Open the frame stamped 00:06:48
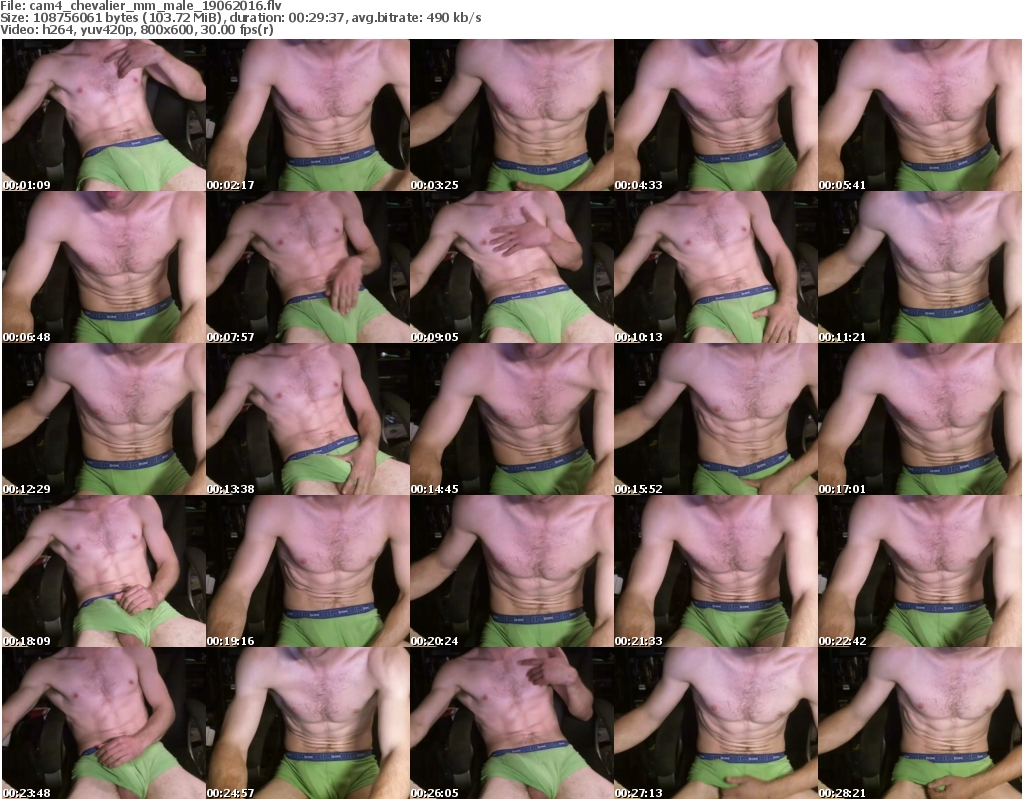Image resolution: width=1024 pixels, height=799 pixels. [x=104, y=267]
